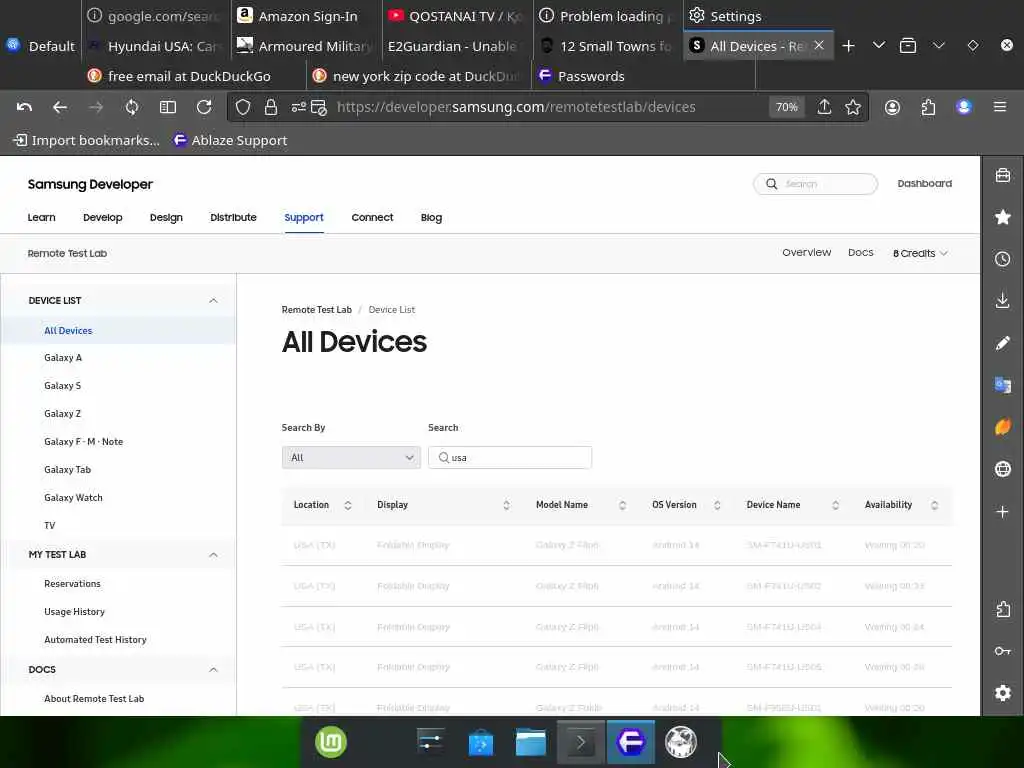Close the All Devices tab
The width and height of the screenshot is (1024, 768).
tap(819, 45)
